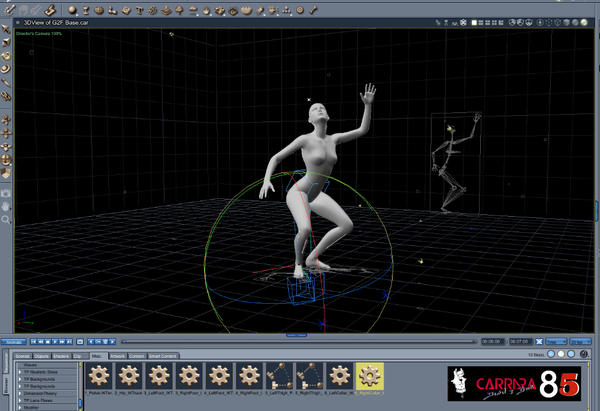
Task: Click the browser folder list scrollbar
Action: (x=80, y=387)
